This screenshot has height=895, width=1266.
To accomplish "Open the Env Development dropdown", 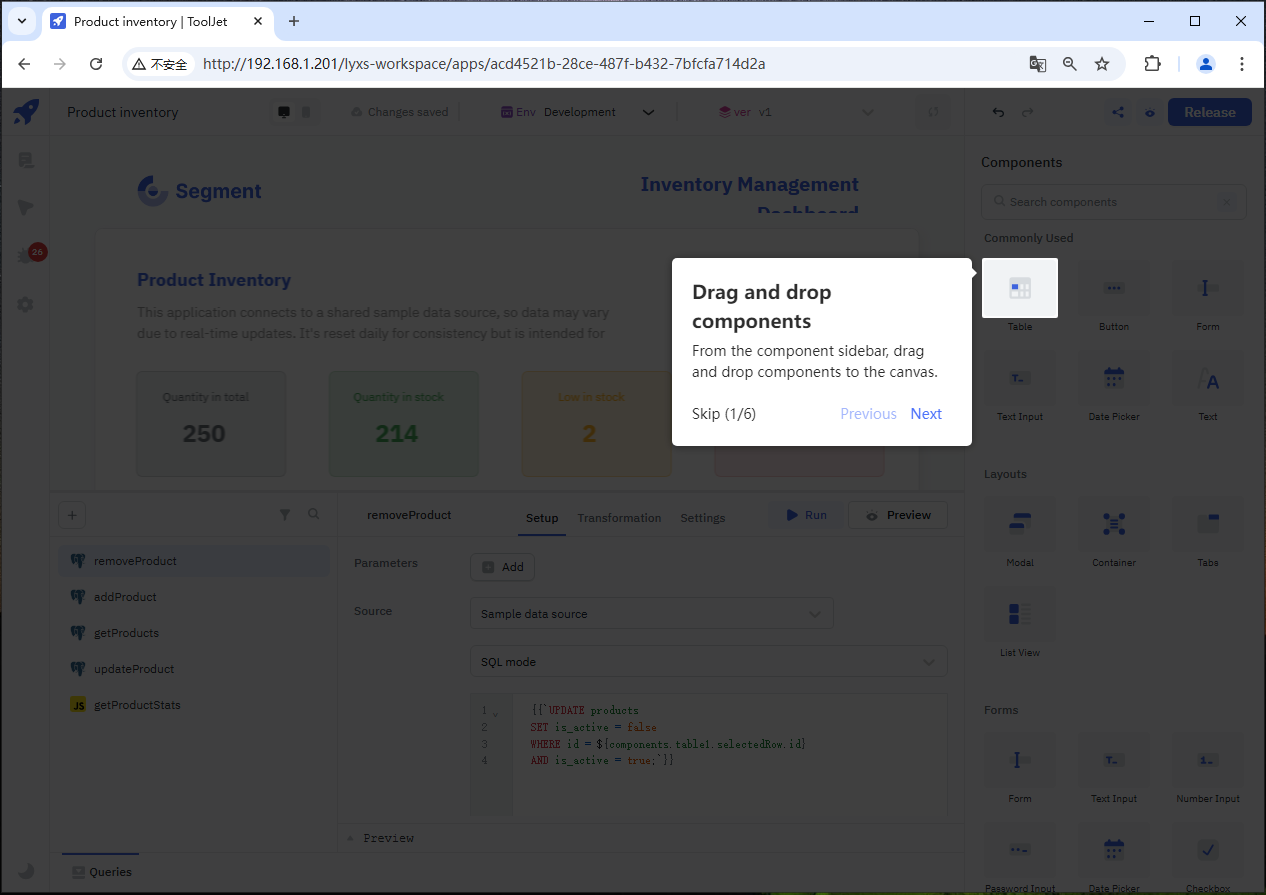I will (578, 112).
